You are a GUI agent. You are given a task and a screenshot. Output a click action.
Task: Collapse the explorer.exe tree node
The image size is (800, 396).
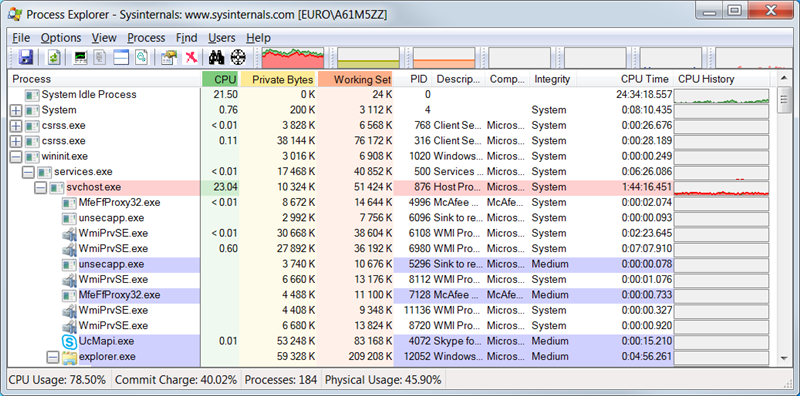click(53, 357)
